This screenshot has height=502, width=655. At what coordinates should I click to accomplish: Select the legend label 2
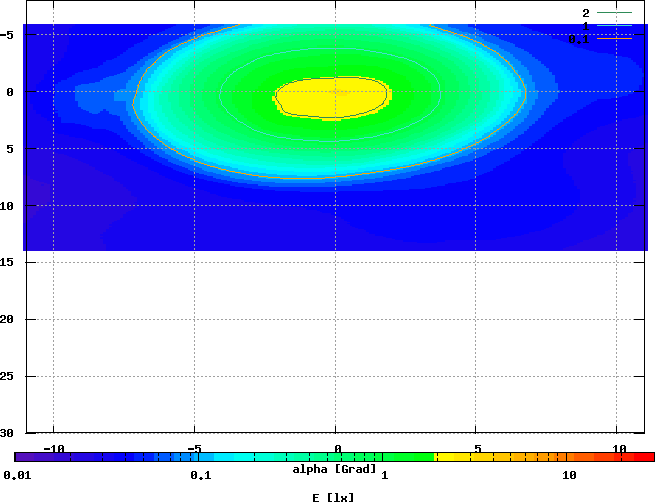click(586, 13)
